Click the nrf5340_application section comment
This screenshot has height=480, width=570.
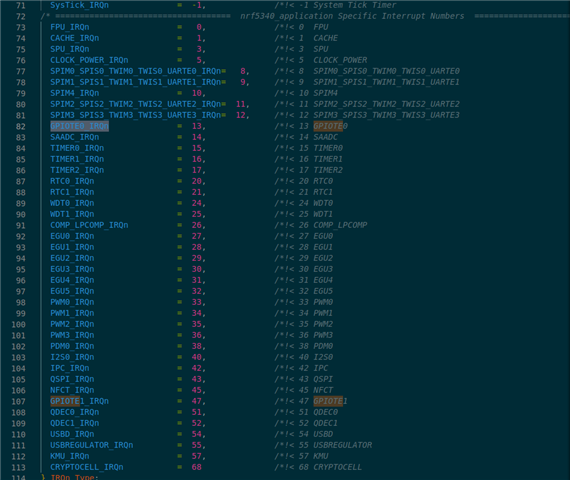tap(352, 16)
